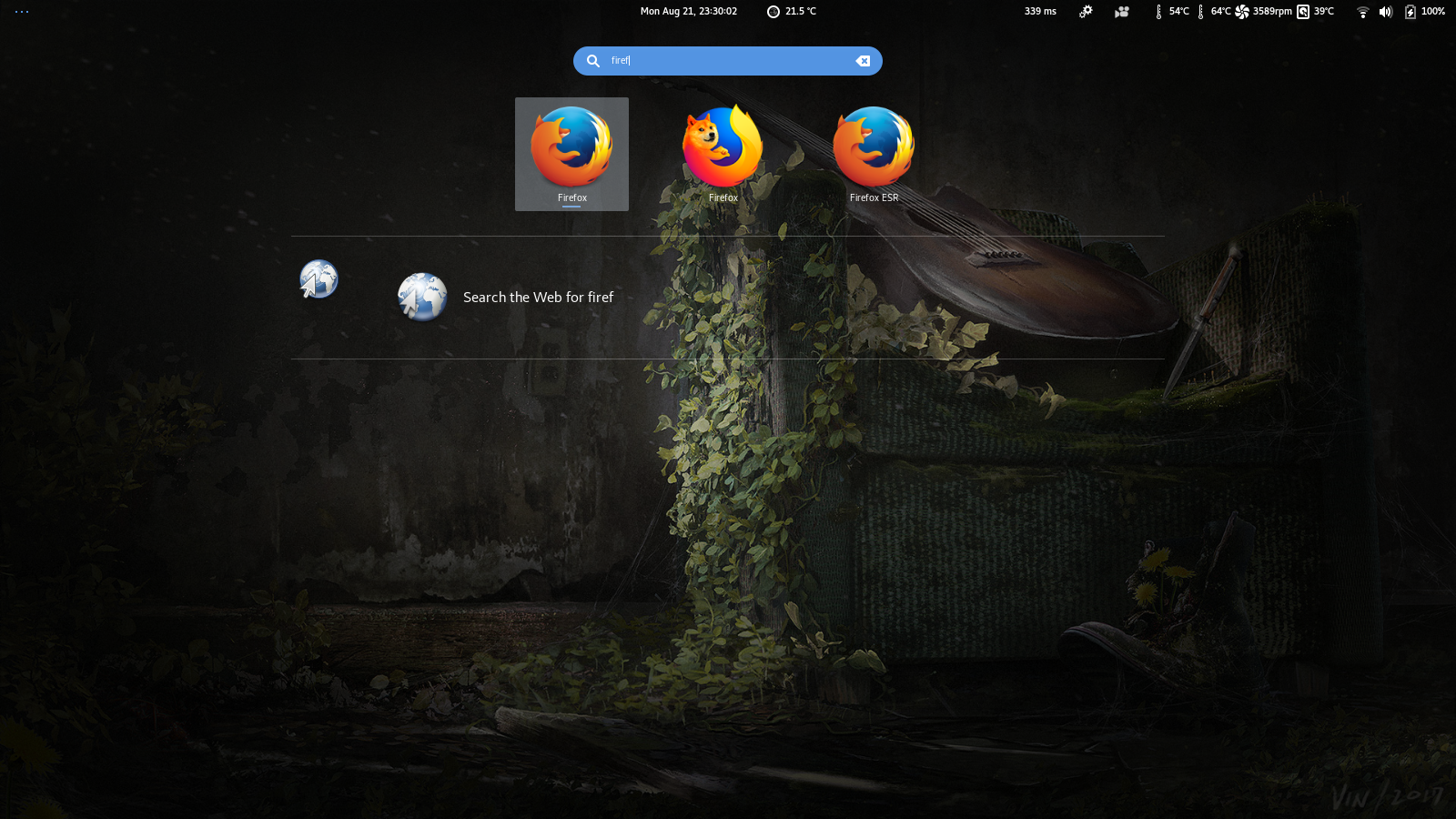The width and height of the screenshot is (1456, 819).
Task: Open the web browser provider icon at left
Action: point(318,279)
